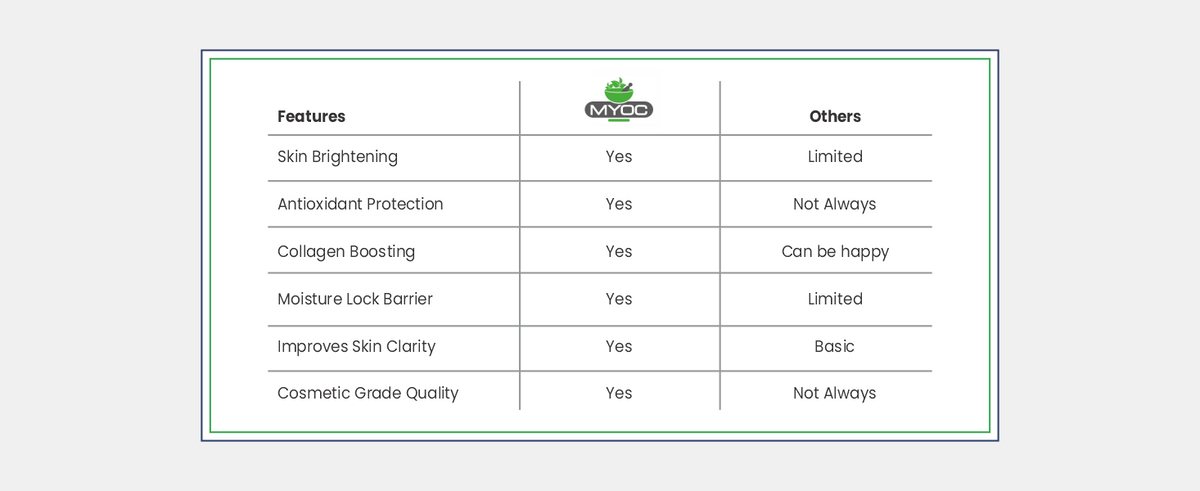
Task: Click the Moisture Lock Barrier label
Action: (355, 299)
